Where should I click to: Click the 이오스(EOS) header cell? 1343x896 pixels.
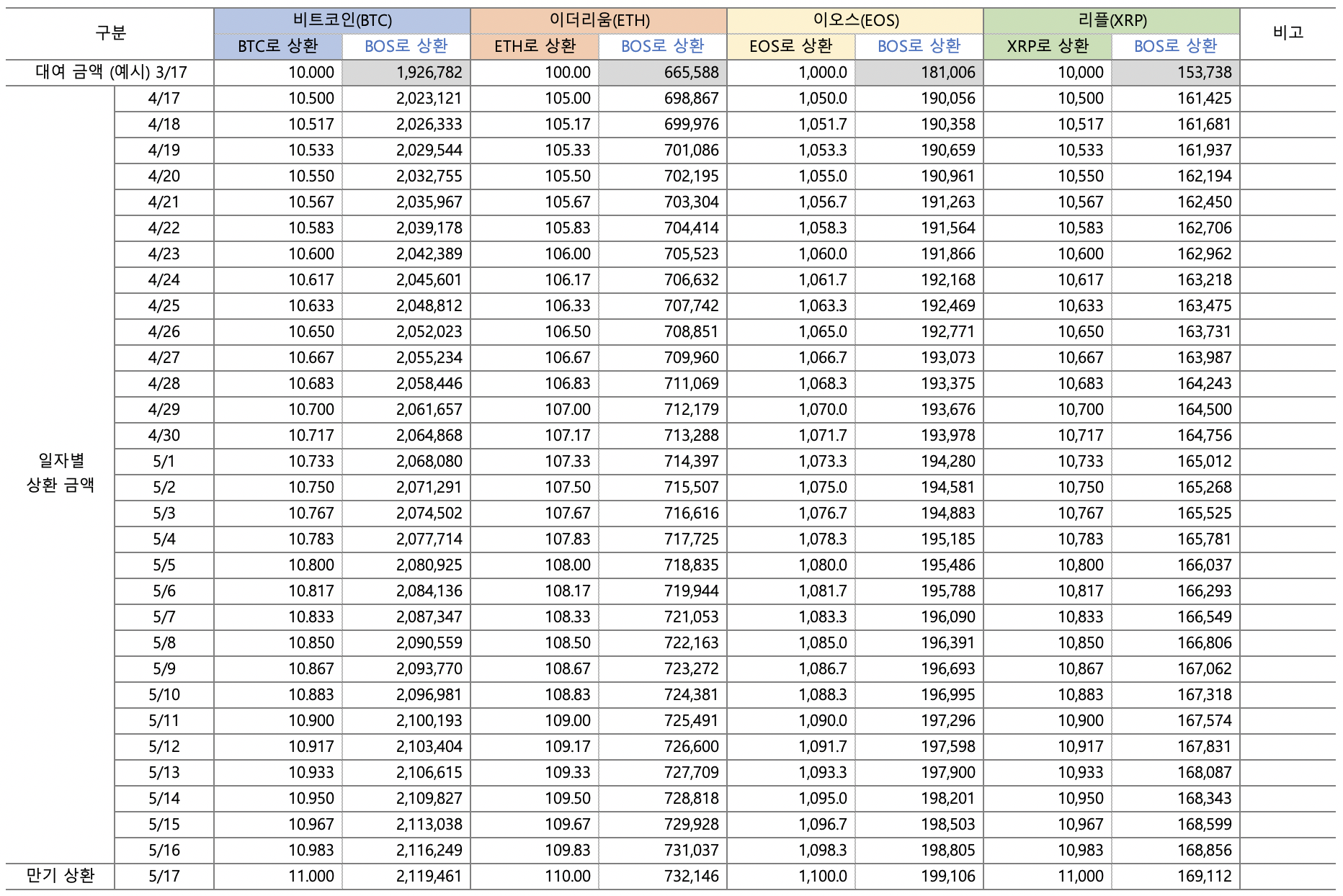pos(855,20)
